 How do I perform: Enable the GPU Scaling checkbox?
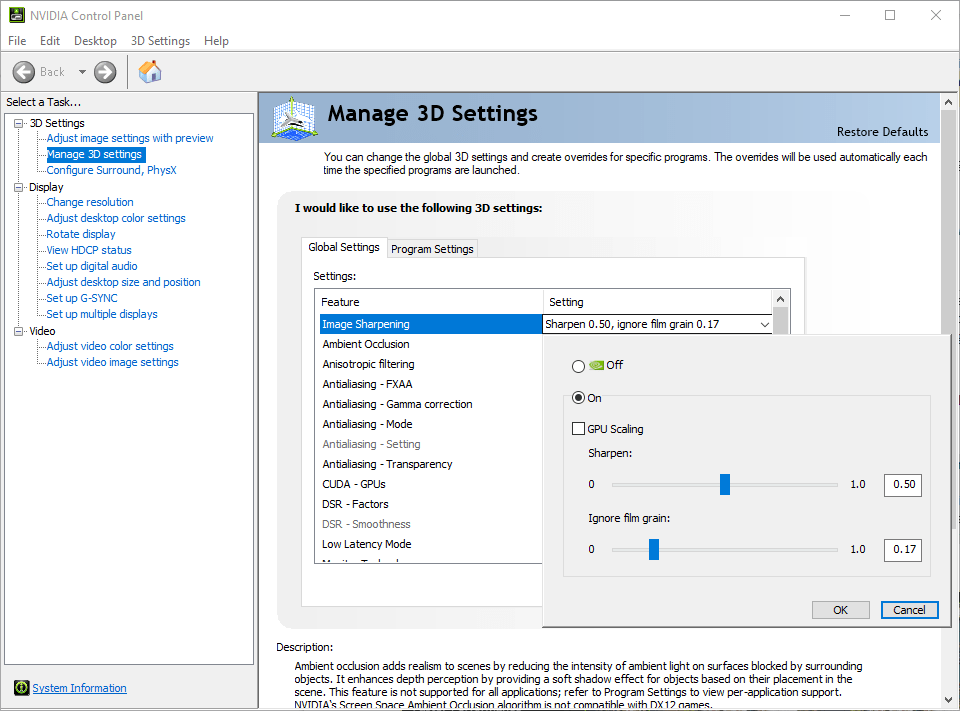tap(578, 428)
